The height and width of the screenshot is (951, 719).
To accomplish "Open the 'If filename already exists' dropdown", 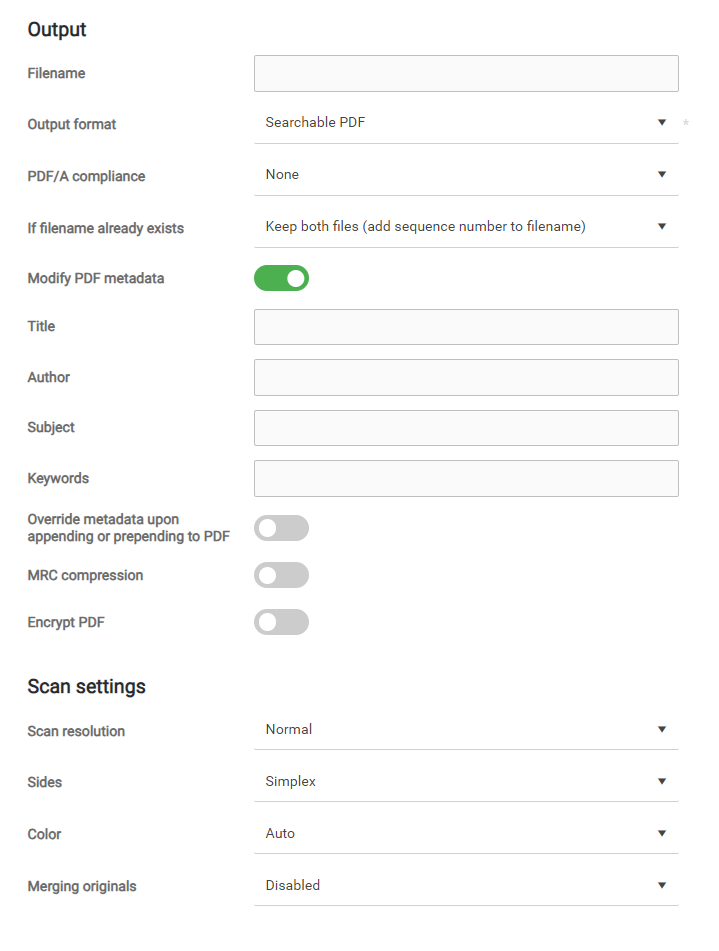I will [x=460, y=227].
